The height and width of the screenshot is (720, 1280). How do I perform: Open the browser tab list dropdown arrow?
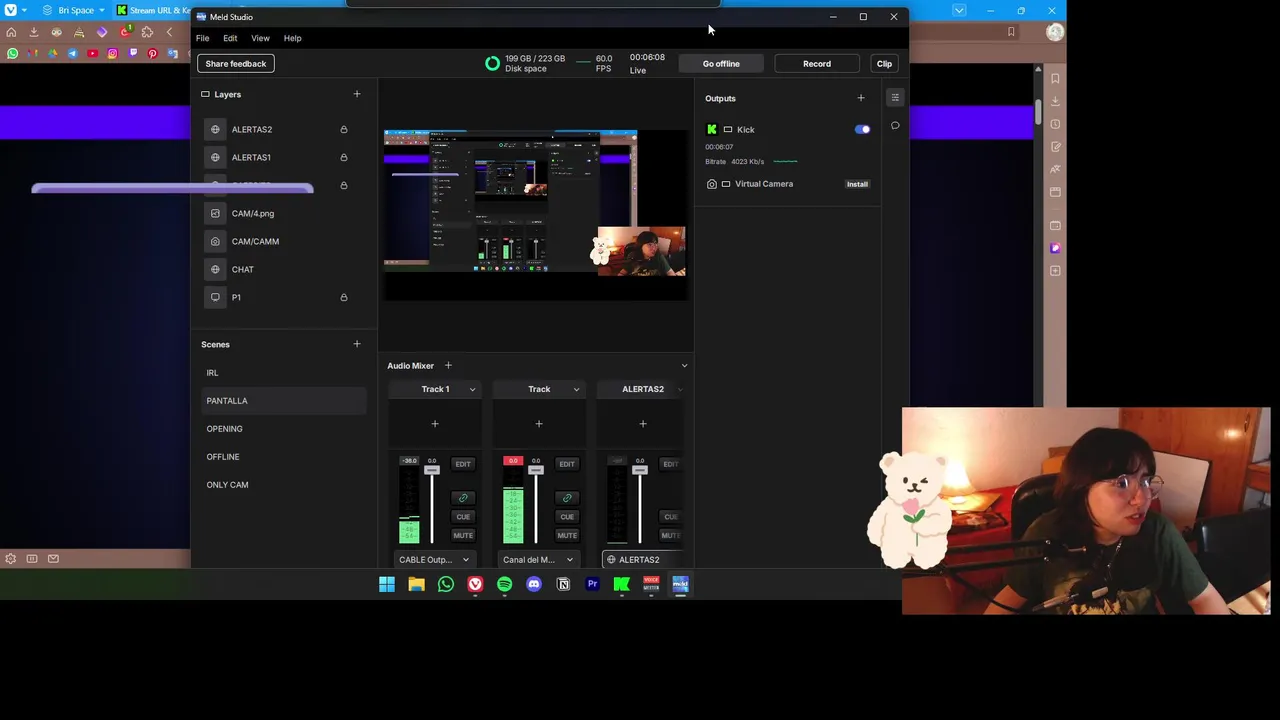(x=959, y=10)
